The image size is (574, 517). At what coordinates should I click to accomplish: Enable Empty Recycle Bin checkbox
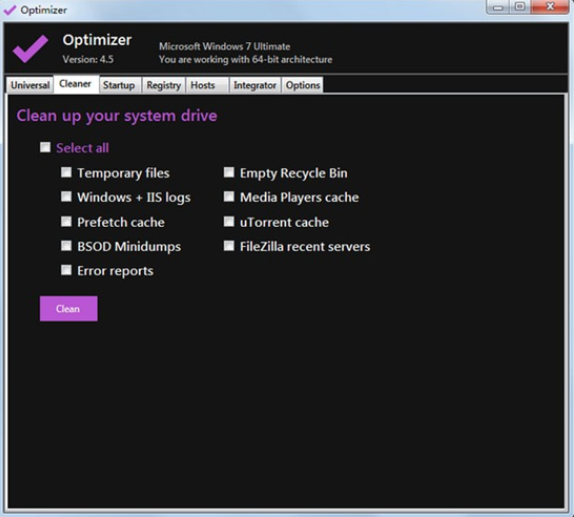pyautogui.click(x=229, y=172)
